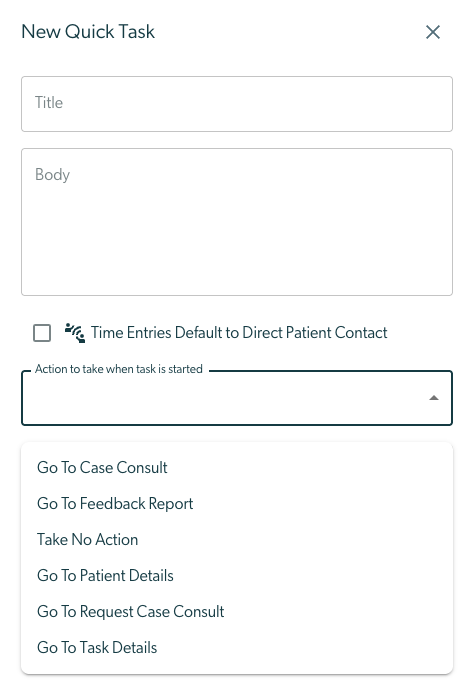Screen dimensions: 472x697
Task: Click the empty area of the action select box
Action: point(222,399)
